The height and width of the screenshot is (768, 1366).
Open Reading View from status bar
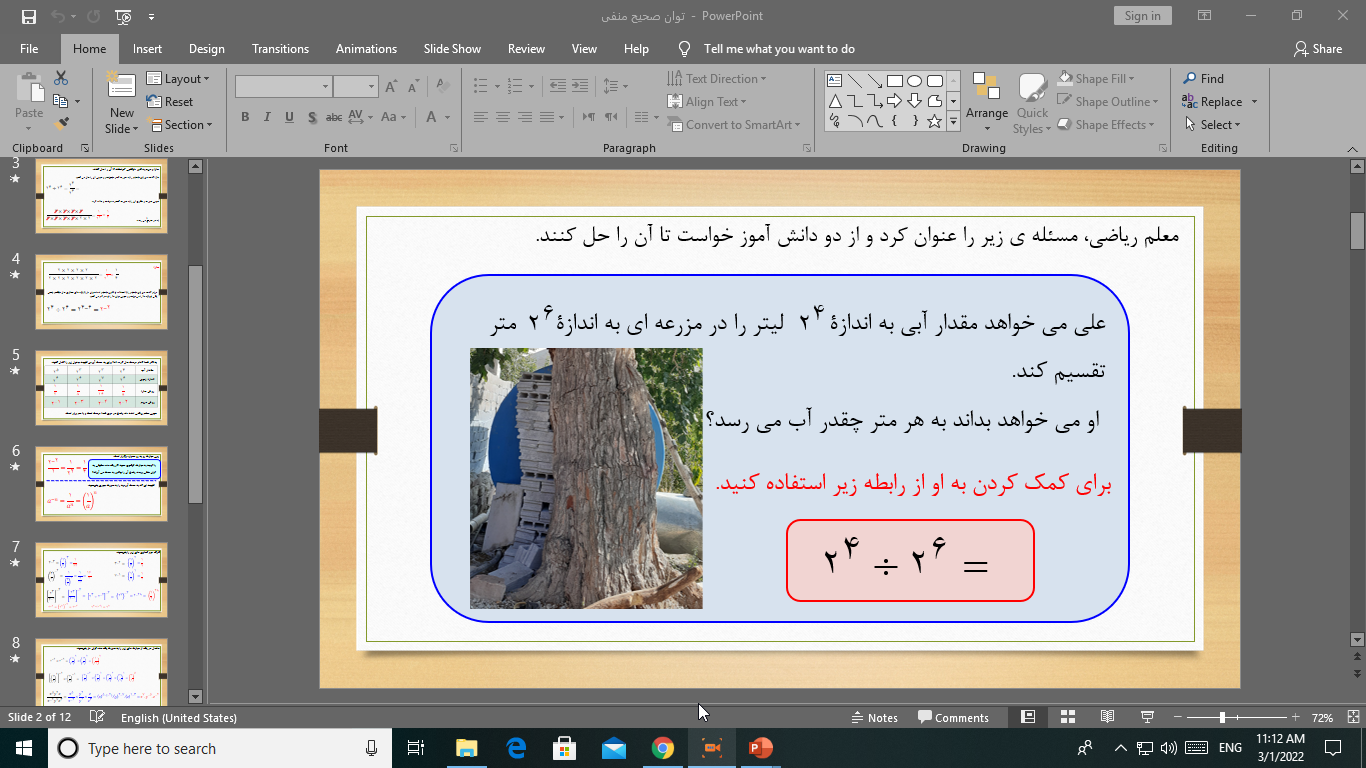(1107, 717)
